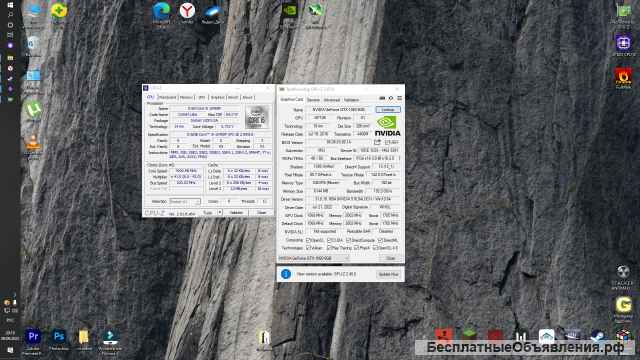This screenshot has height=360, width=640.
Task: Click the Intel Core i5 logo in CPU-Z
Action: (x=258, y=118)
